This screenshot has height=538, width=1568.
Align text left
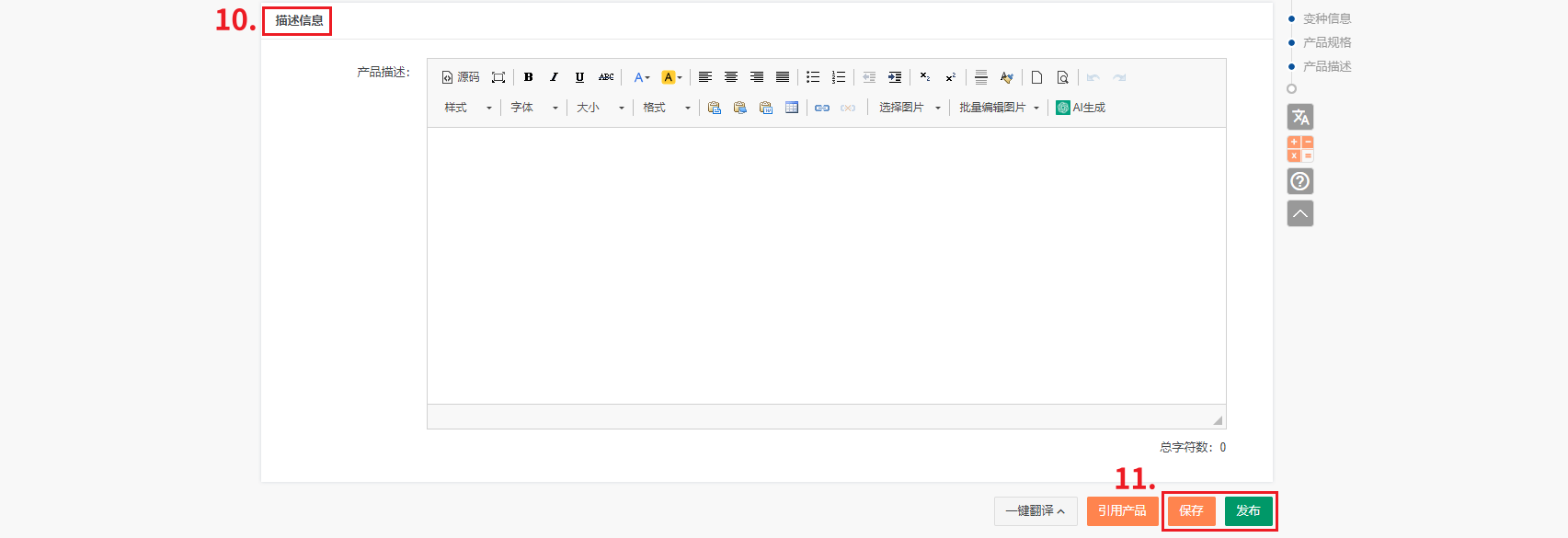pyautogui.click(x=705, y=77)
